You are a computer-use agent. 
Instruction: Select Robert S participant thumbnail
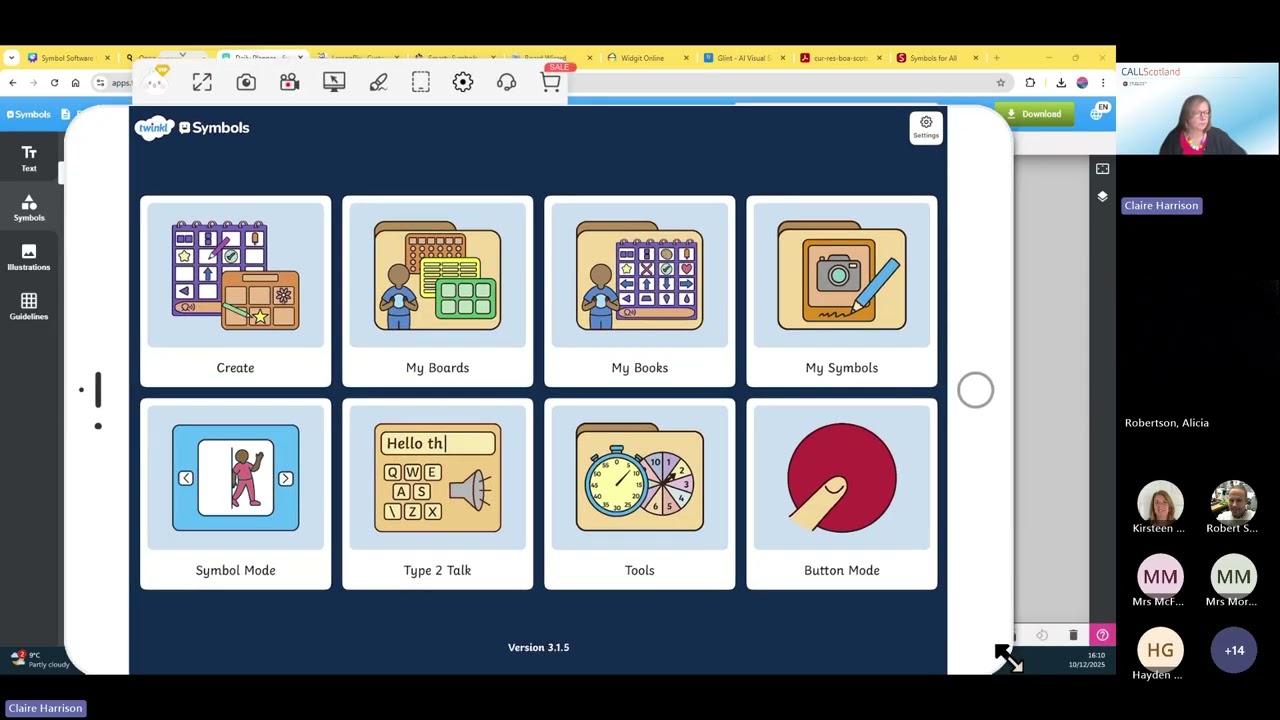pyautogui.click(x=1234, y=503)
